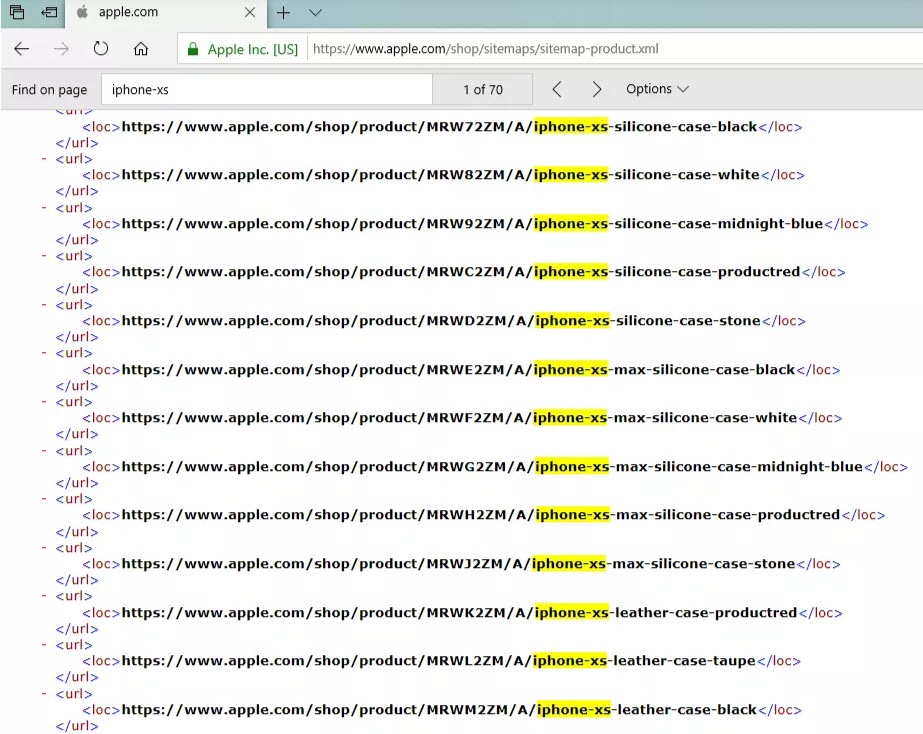Screen dimensions: 923x734
Task: Collapse the first url node with its minus sign
Action: [42, 158]
